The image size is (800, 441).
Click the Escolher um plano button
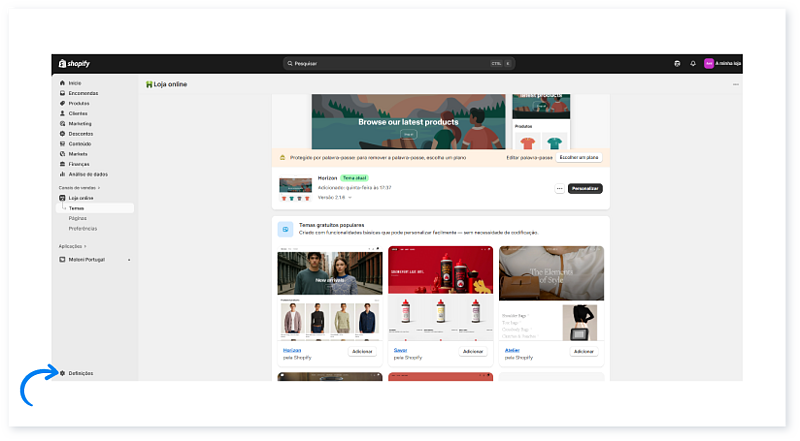click(x=578, y=157)
